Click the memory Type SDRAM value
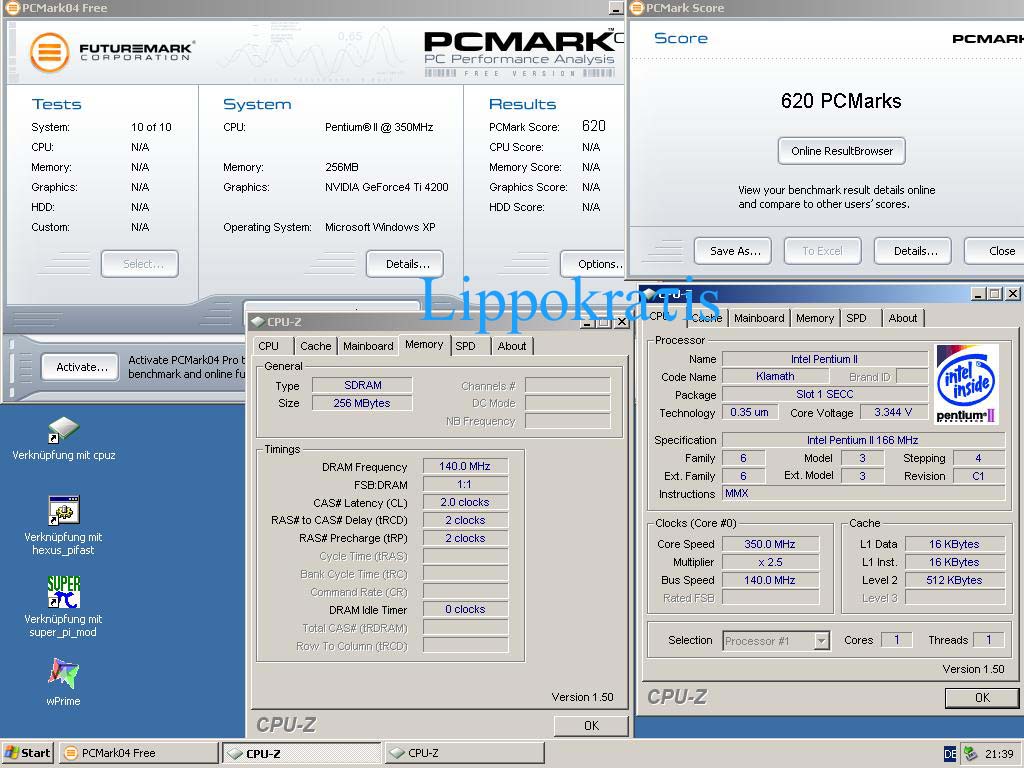Viewport: 1024px width, 768px height. pos(362,385)
